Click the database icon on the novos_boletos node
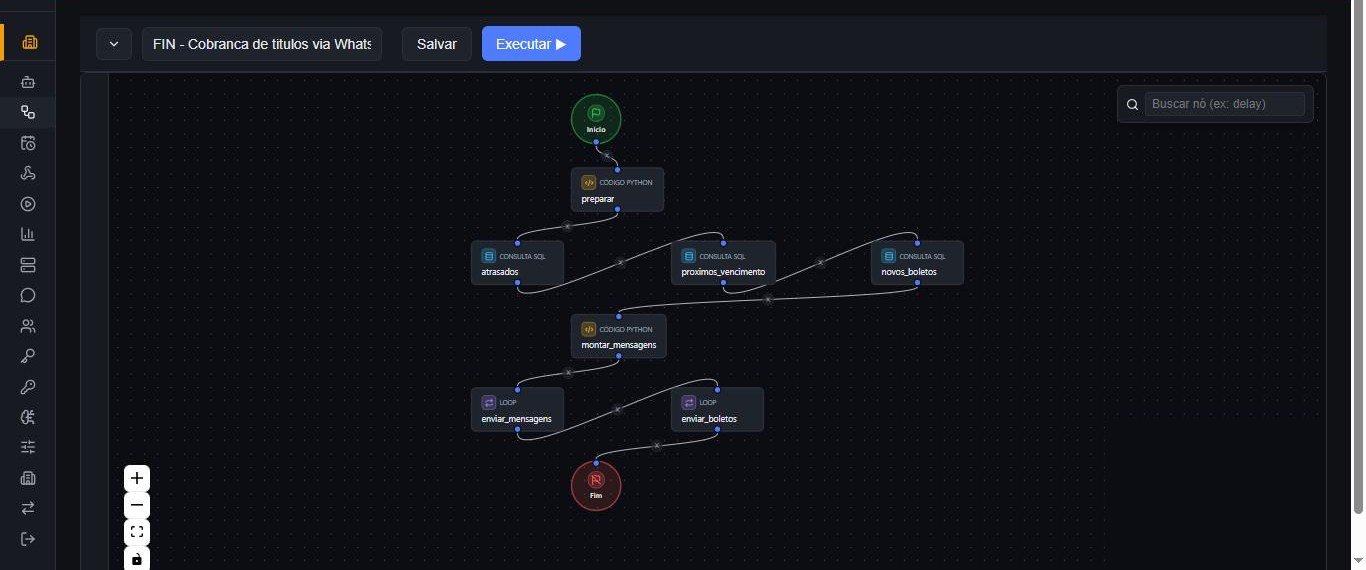 click(x=889, y=256)
